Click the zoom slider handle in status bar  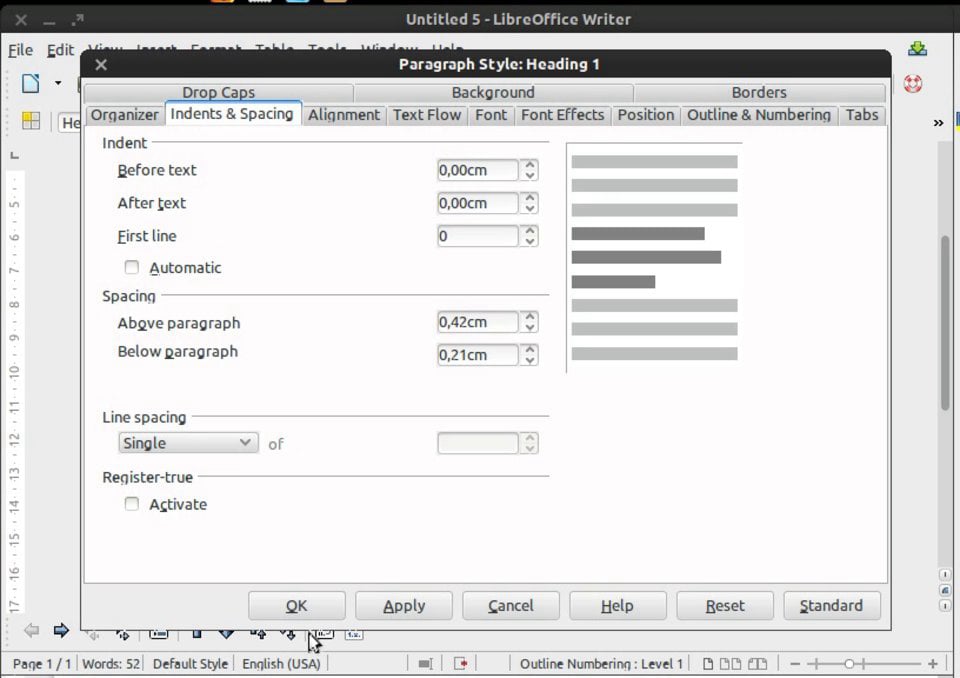point(849,663)
